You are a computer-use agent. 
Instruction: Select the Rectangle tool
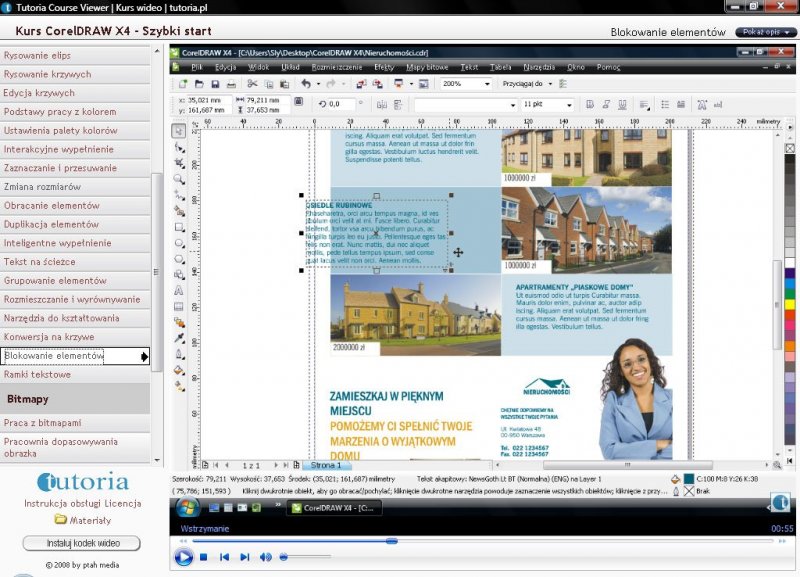[x=179, y=227]
